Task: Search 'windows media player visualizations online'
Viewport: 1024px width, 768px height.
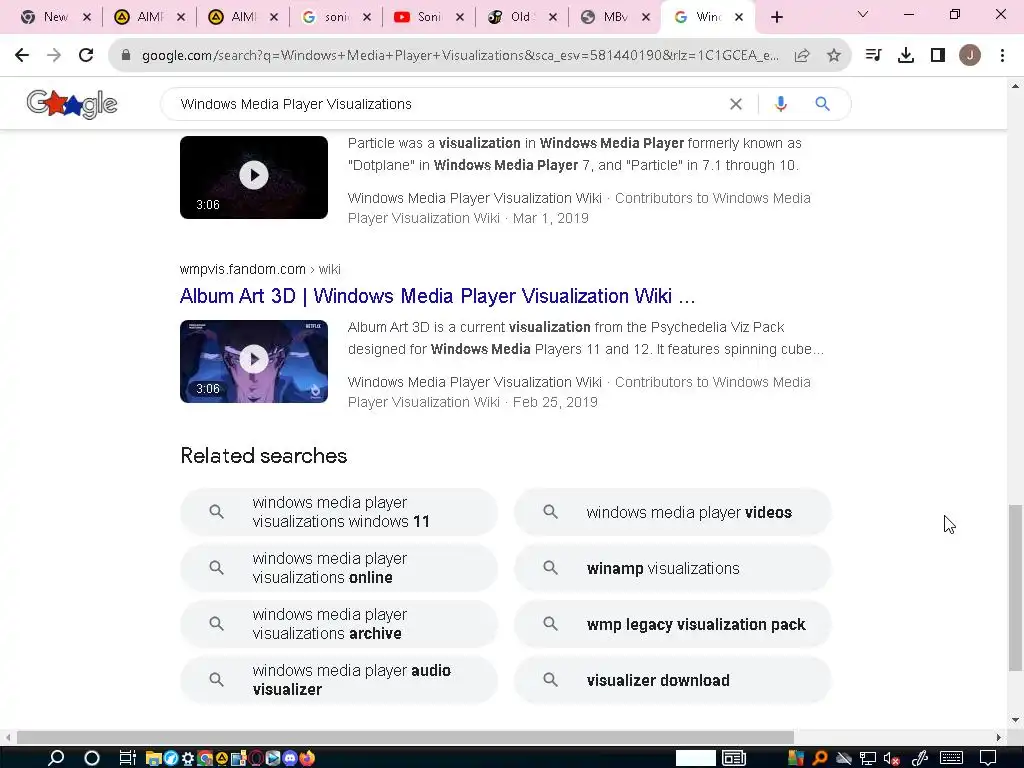Action: (x=339, y=568)
